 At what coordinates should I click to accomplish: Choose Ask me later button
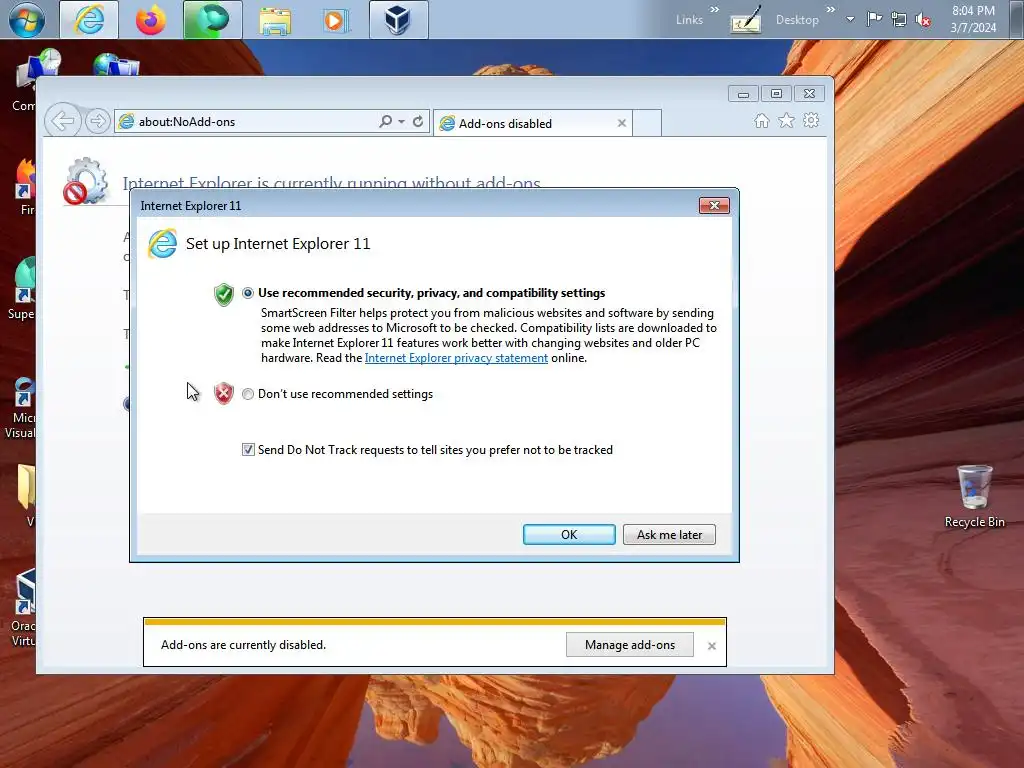click(x=669, y=534)
